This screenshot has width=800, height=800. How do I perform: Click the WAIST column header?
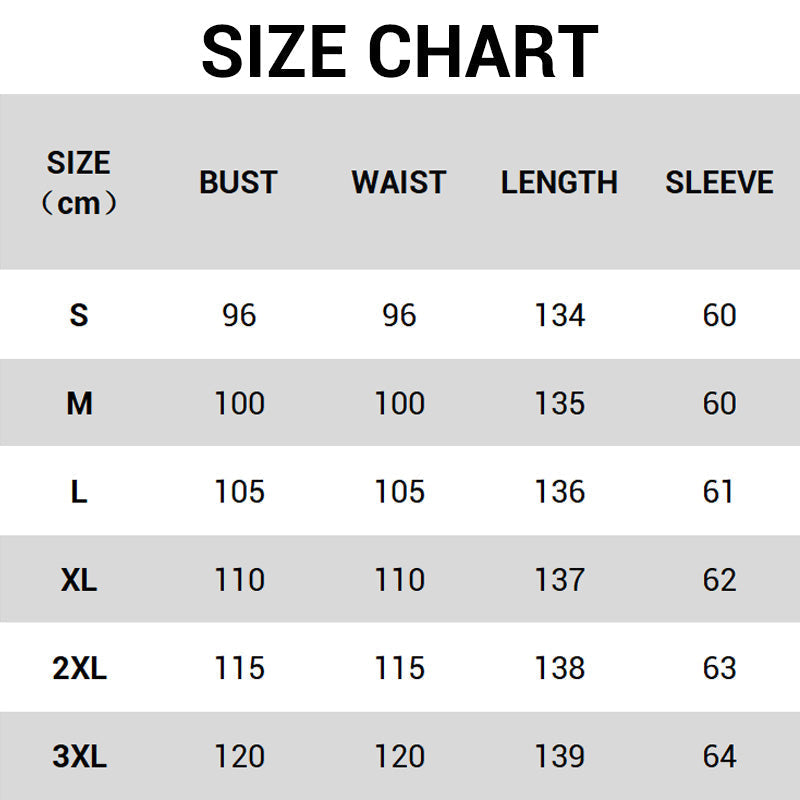click(x=398, y=182)
